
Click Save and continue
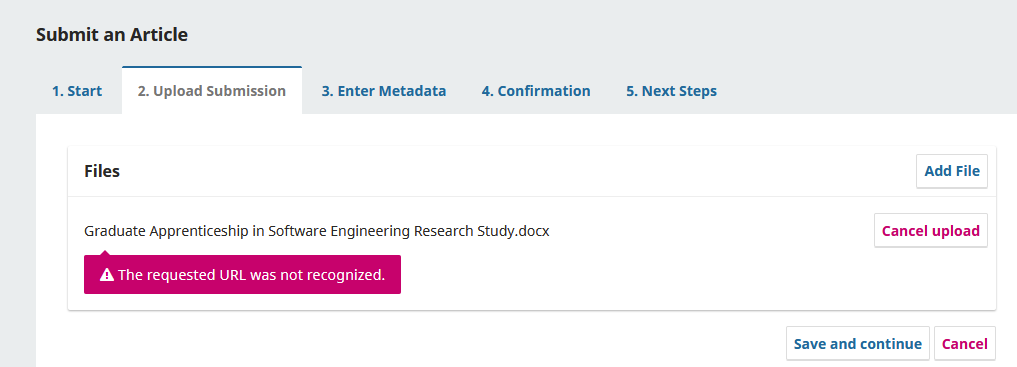coord(857,344)
